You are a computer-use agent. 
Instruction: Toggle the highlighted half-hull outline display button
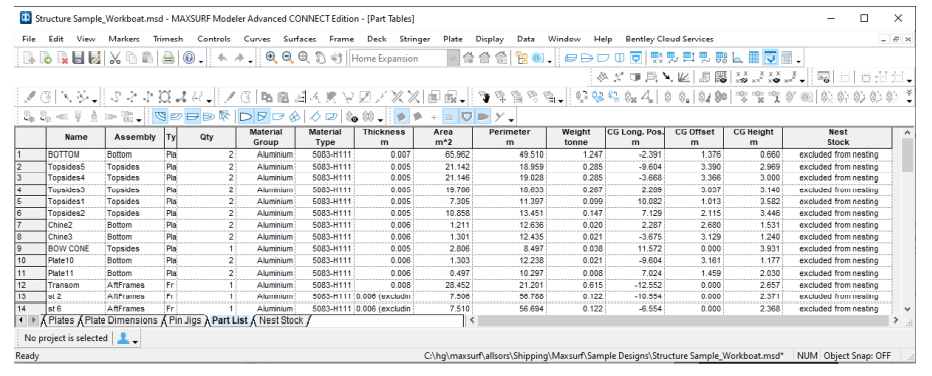coord(245,117)
